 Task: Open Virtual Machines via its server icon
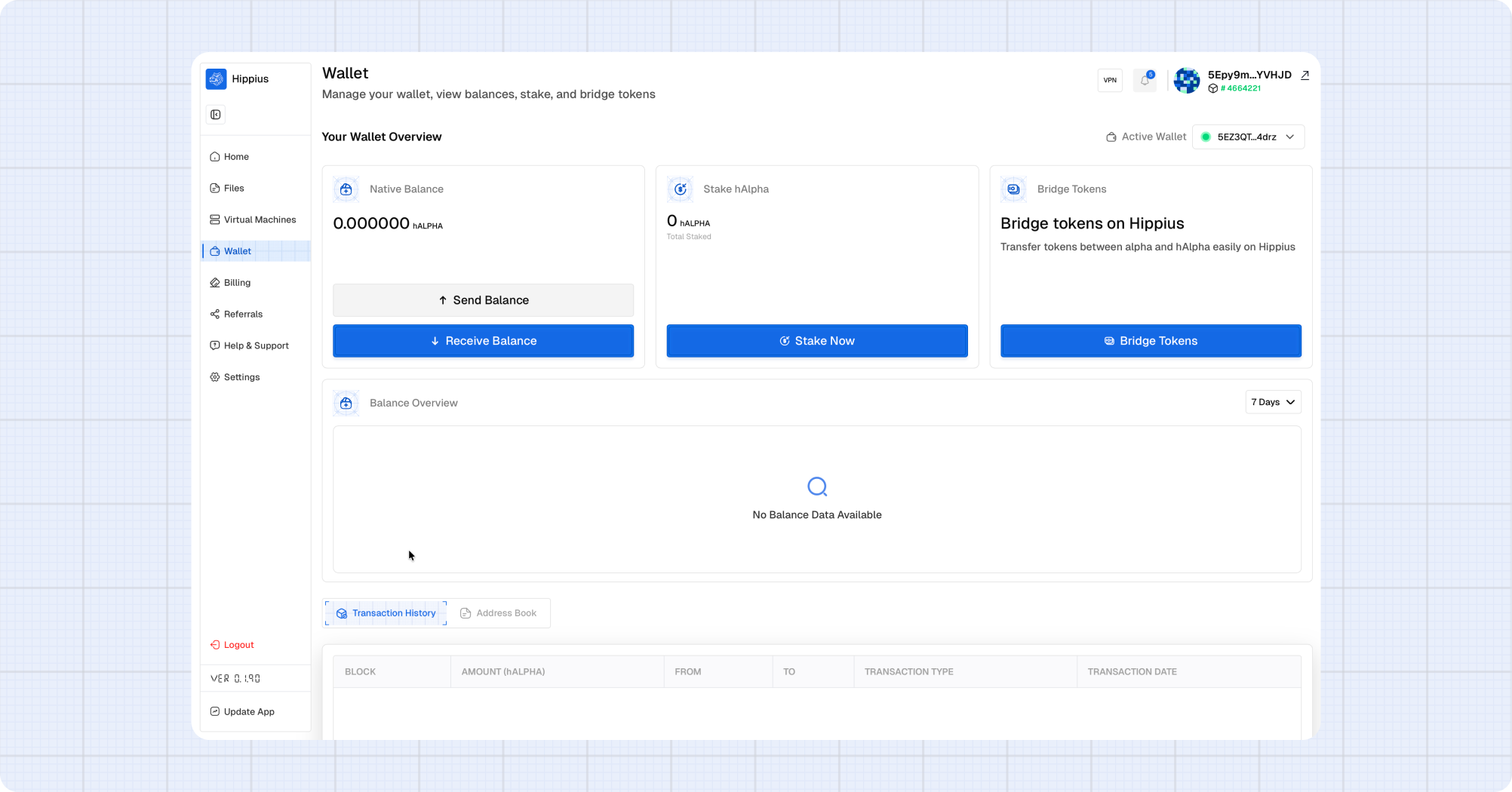(x=214, y=219)
